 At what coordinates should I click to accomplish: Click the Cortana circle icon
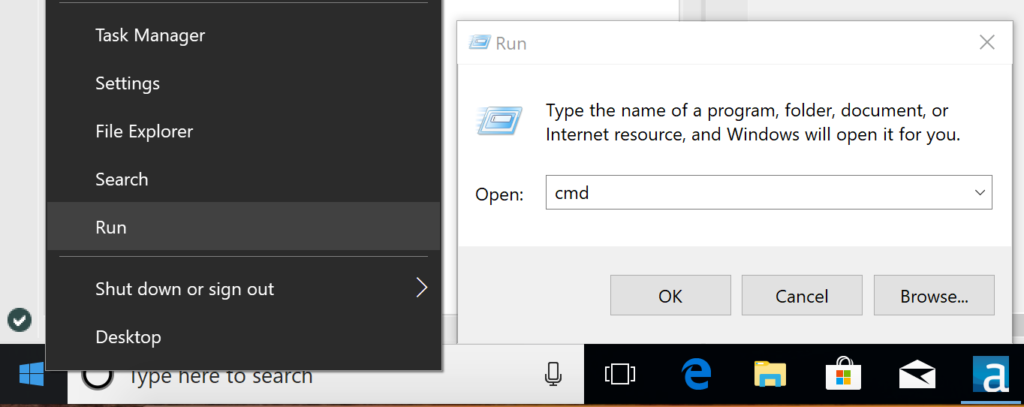(x=95, y=376)
